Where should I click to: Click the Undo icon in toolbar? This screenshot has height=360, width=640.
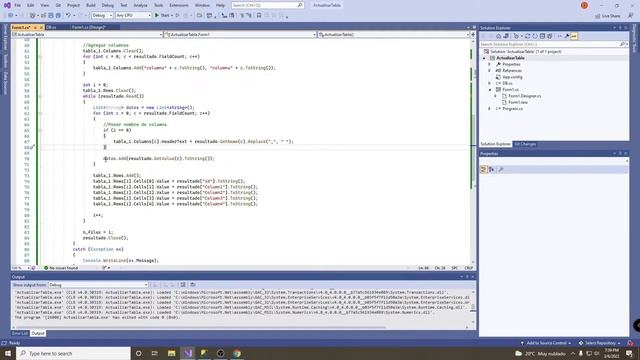68,16
